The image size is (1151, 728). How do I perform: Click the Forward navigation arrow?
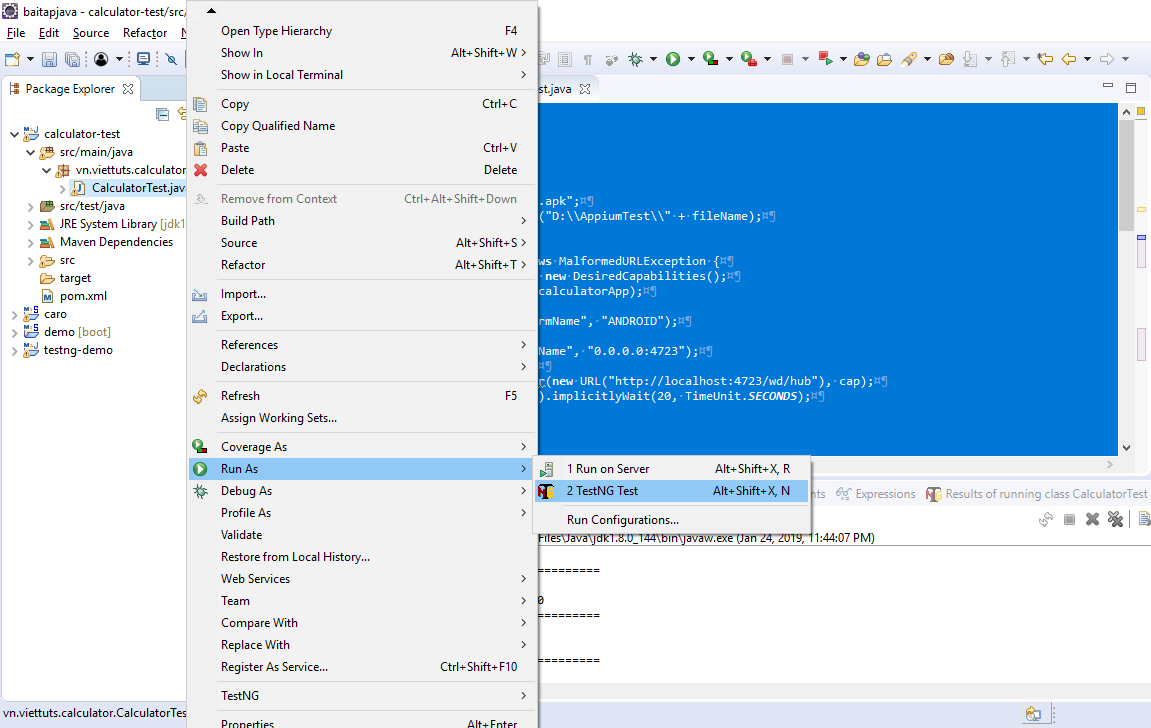coord(1107,59)
